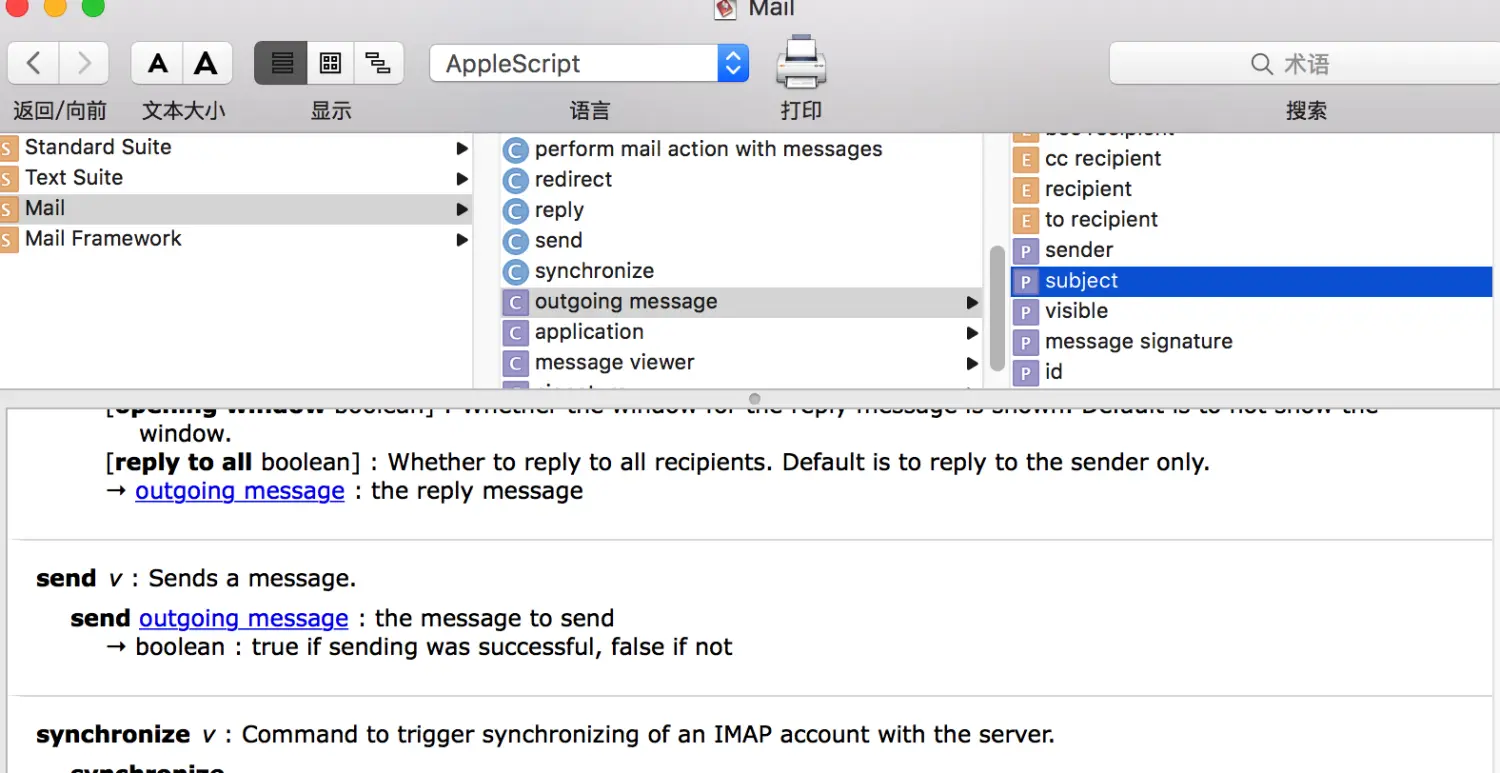This screenshot has height=773, width=1500.
Task: Click the printer icon to print
Action: coord(801,63)
